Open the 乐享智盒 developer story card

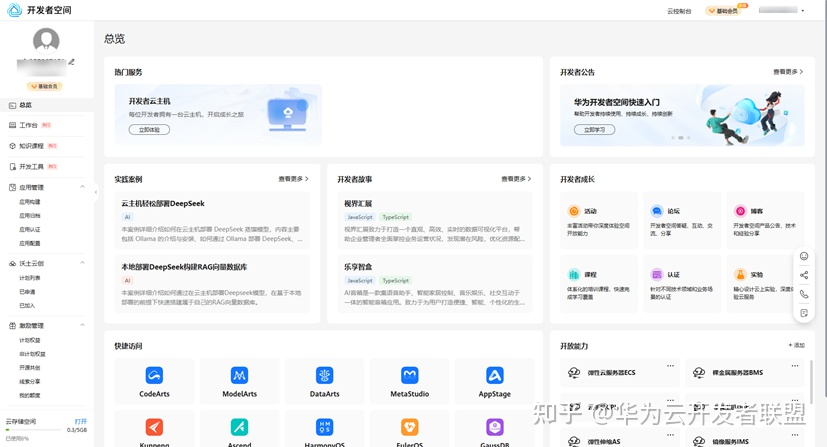tap(435, 285)
